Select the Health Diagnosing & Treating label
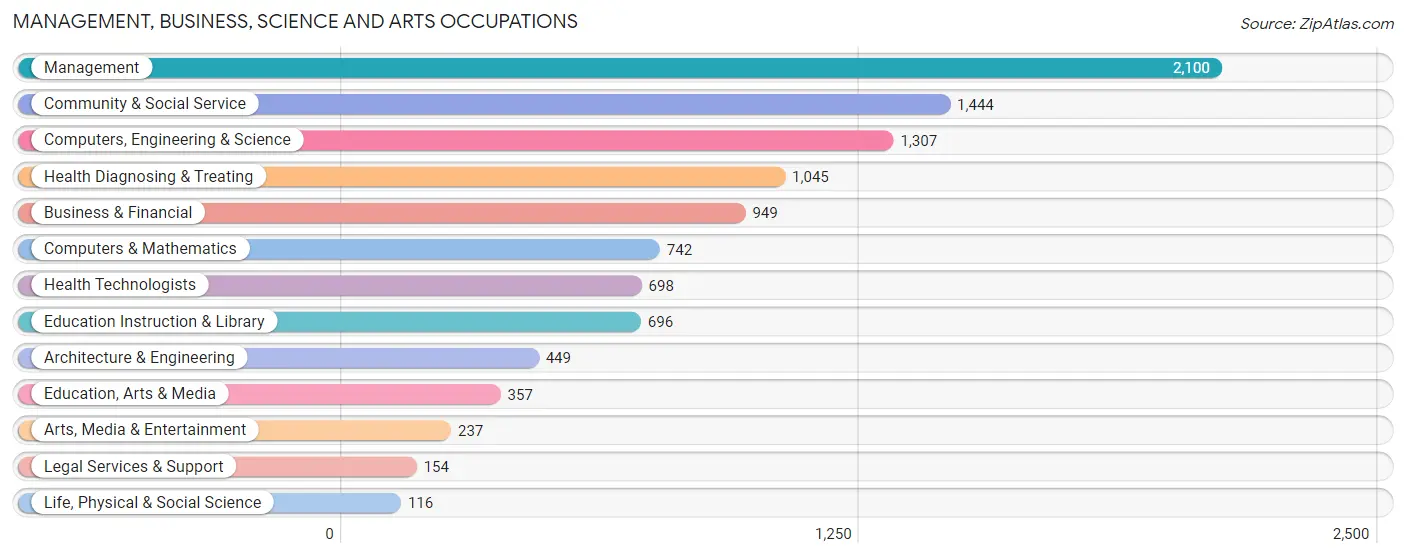 [149, 176]
